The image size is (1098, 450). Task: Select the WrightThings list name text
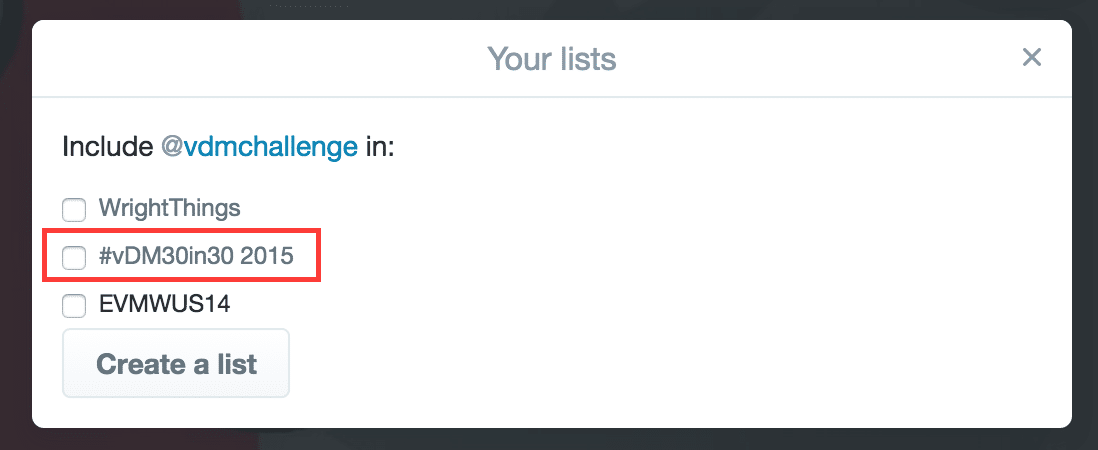[x=169, y=209]
